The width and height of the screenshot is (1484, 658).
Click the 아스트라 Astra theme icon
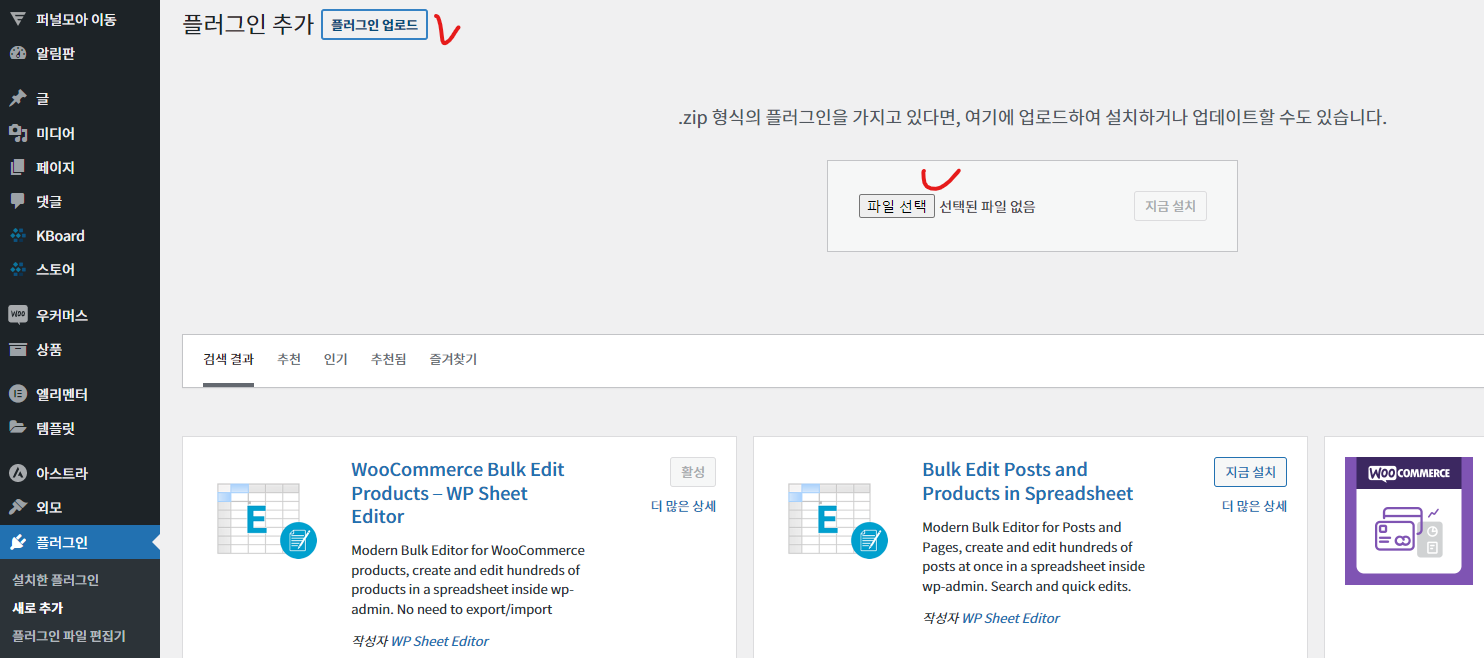(x=17, y=473)
